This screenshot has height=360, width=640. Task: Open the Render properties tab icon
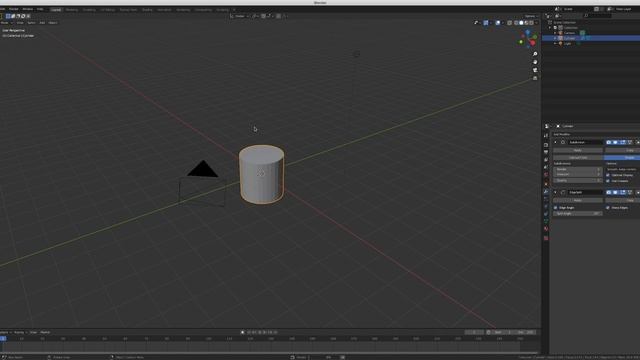click(546, 145)
